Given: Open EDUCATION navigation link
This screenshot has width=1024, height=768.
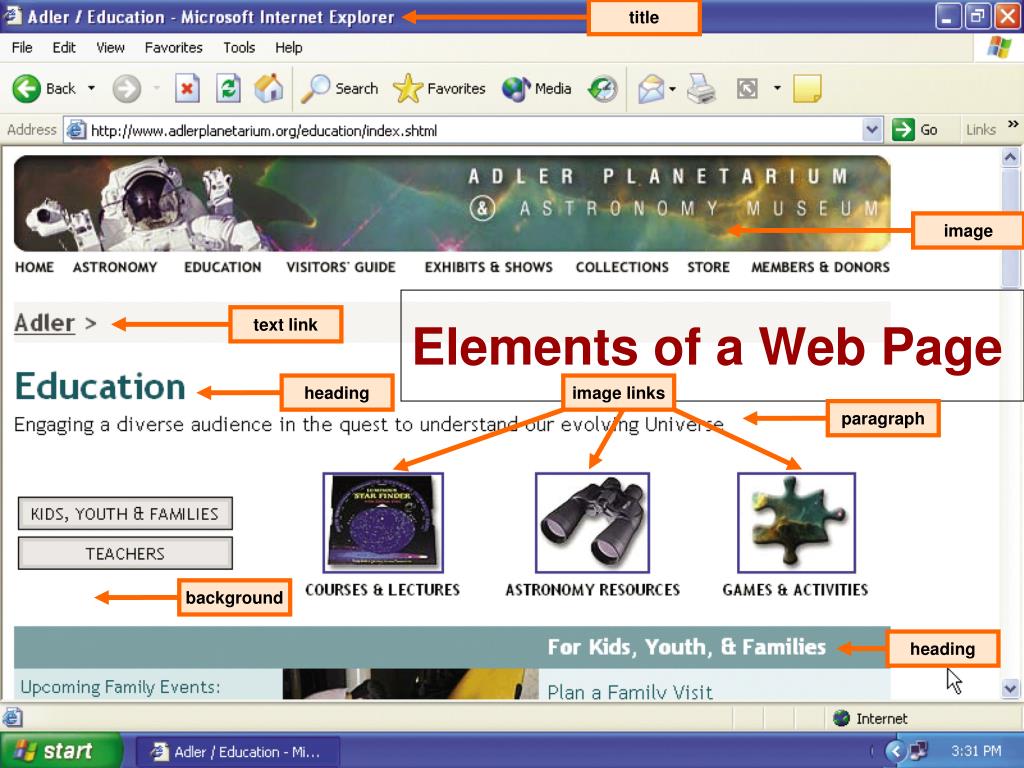Looking at the screenshot, I should 223,267.
